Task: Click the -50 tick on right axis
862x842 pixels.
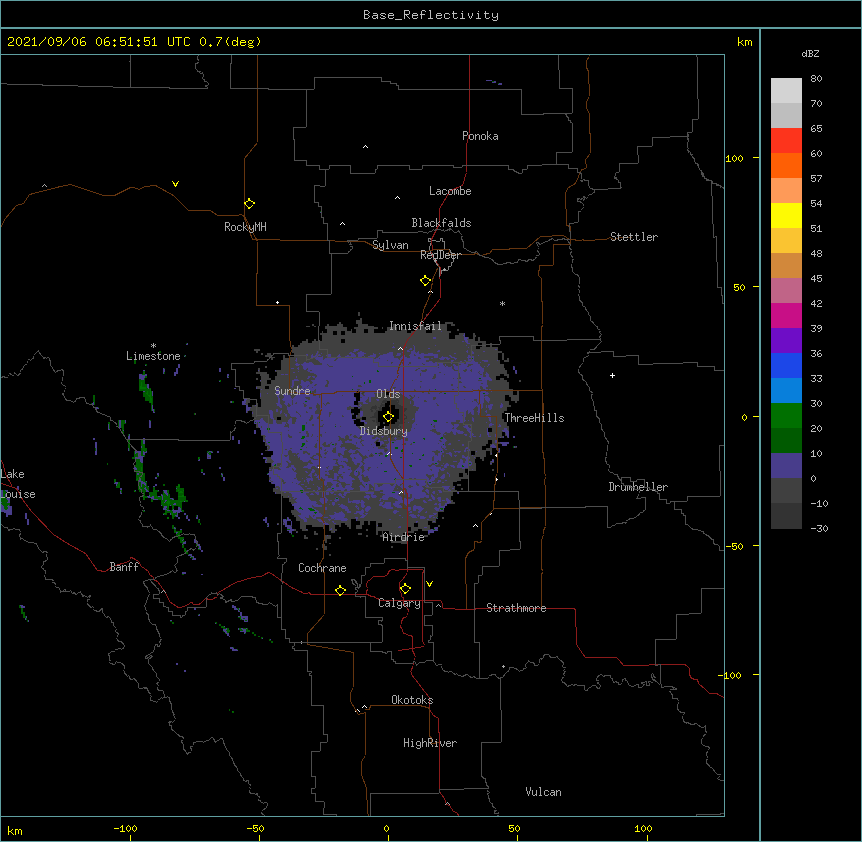Action: (734, 546)
